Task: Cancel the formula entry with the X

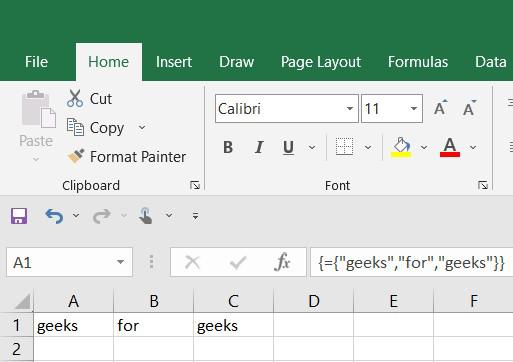Action: pos(192,262)
